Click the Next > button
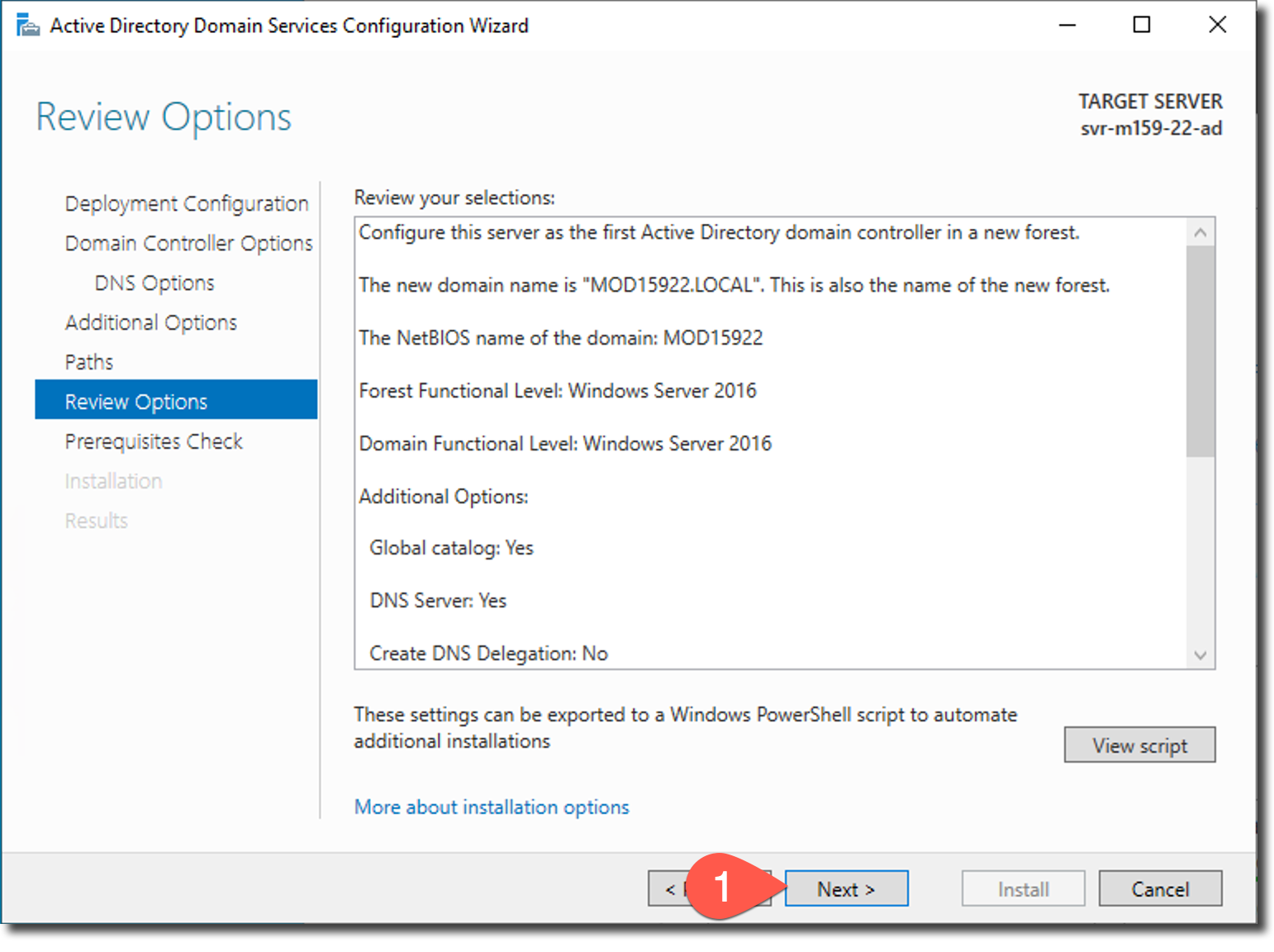The width and height of the screenshot is (1274, 952). pyautogui.click(x=846, y=888)
